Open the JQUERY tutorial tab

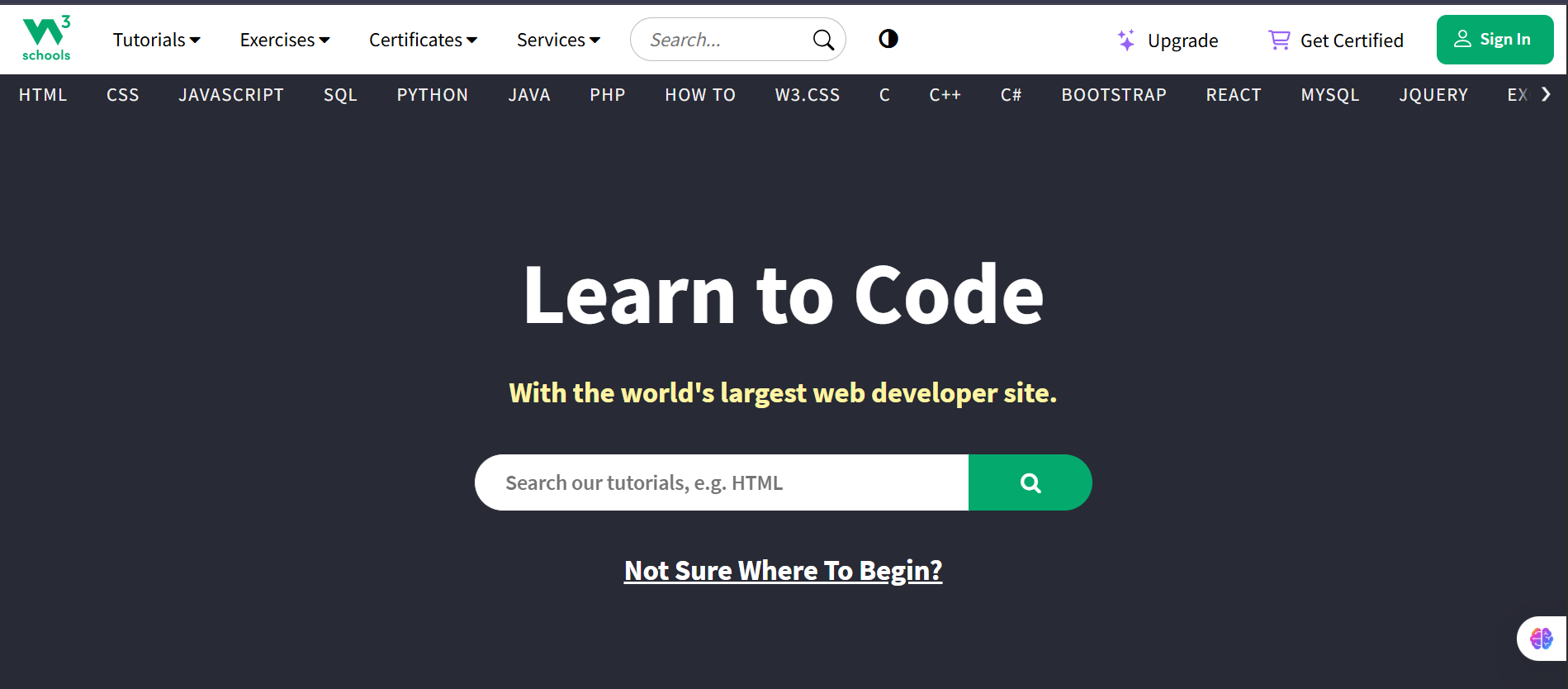(x=1433, y=95)
